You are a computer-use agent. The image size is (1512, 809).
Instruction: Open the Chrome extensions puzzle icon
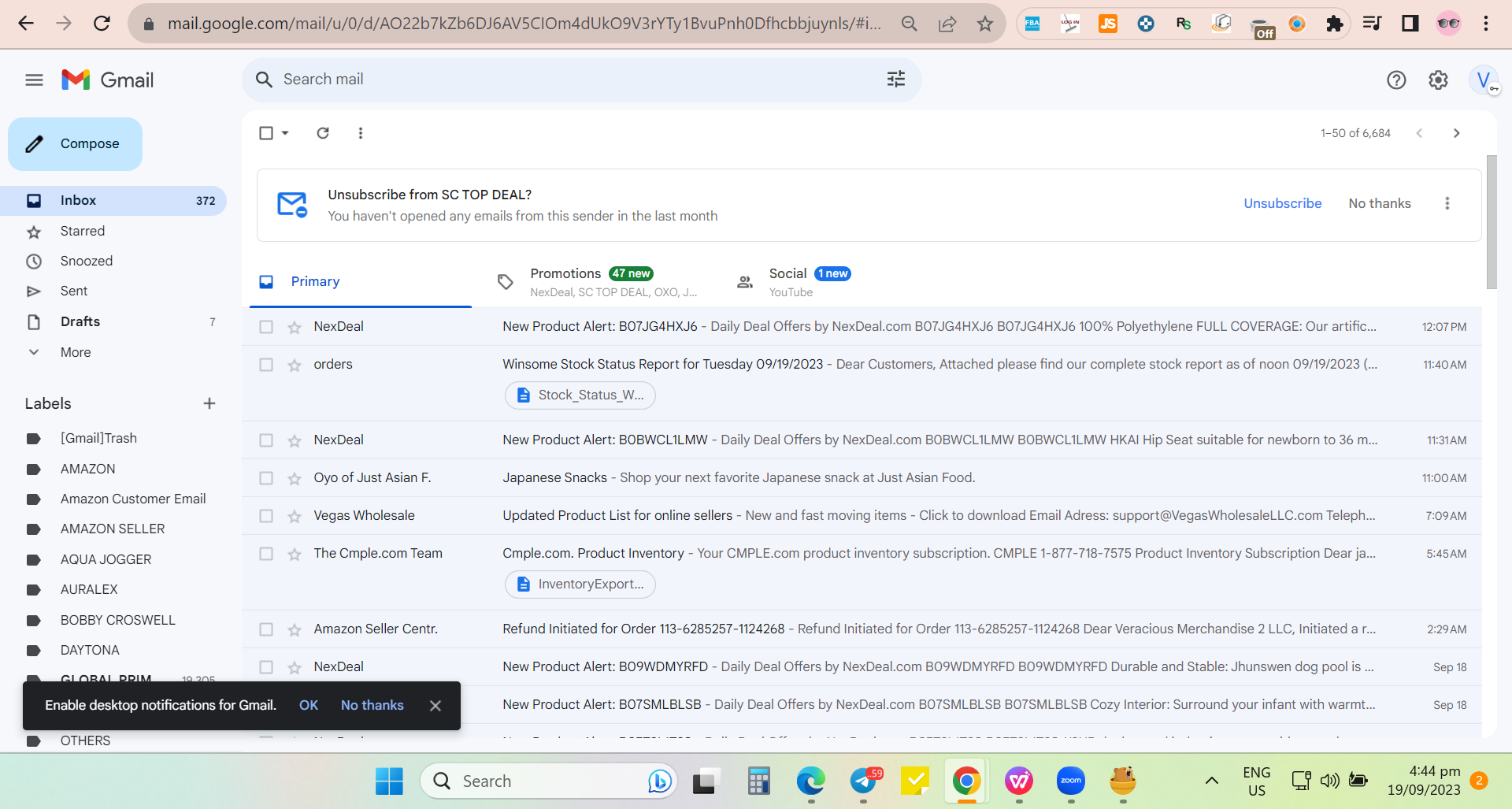(1334, 24)
